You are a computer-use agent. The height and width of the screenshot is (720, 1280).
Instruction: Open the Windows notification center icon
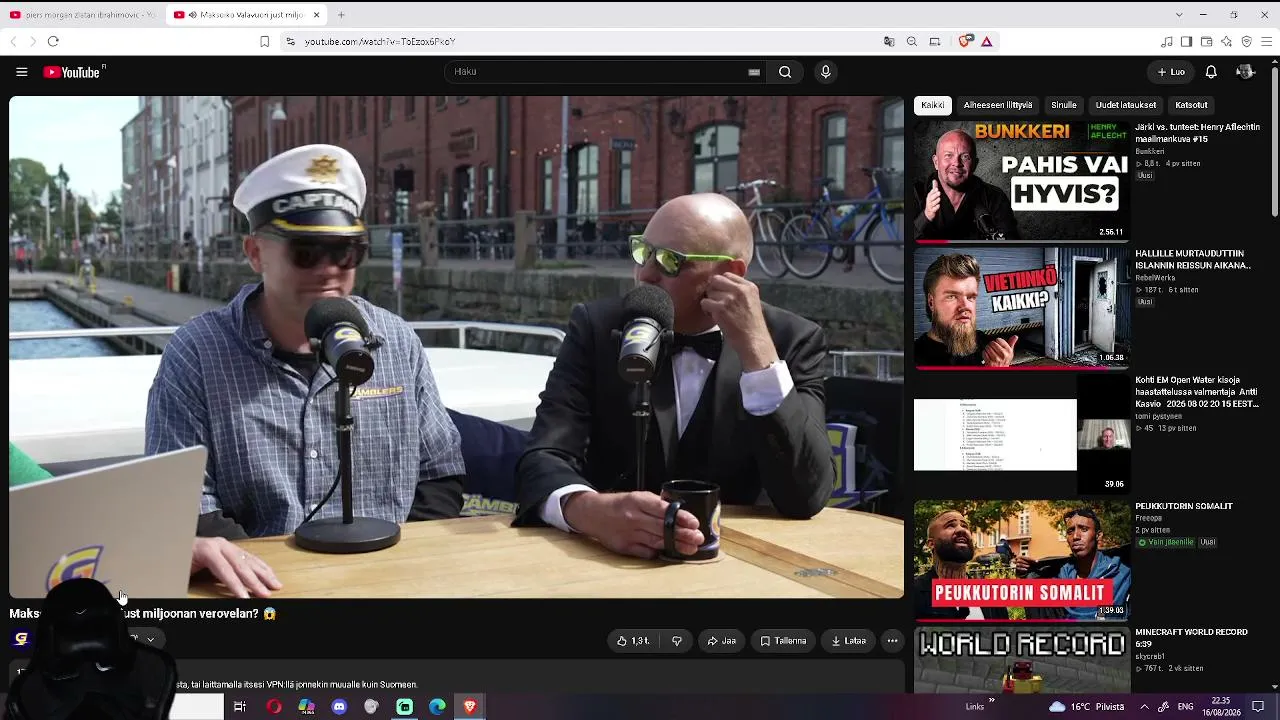coord(1258,707)
